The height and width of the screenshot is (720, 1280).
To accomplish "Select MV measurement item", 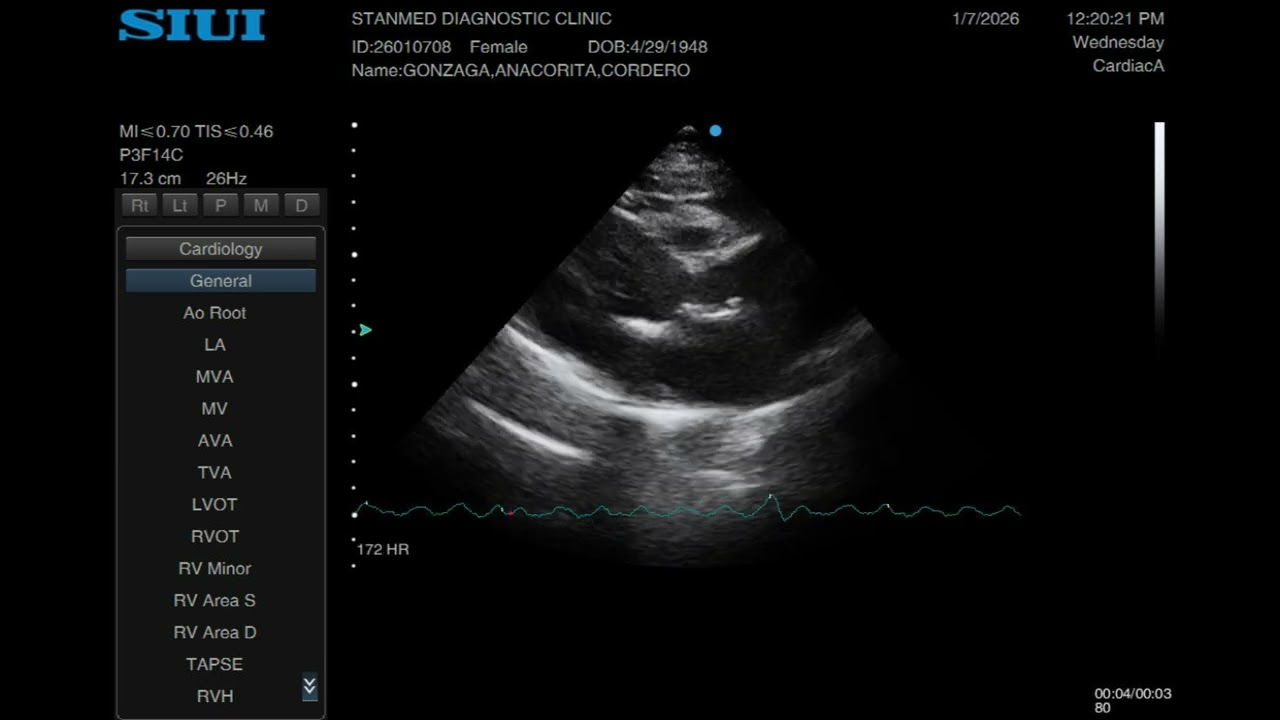I will pos(215,409).
